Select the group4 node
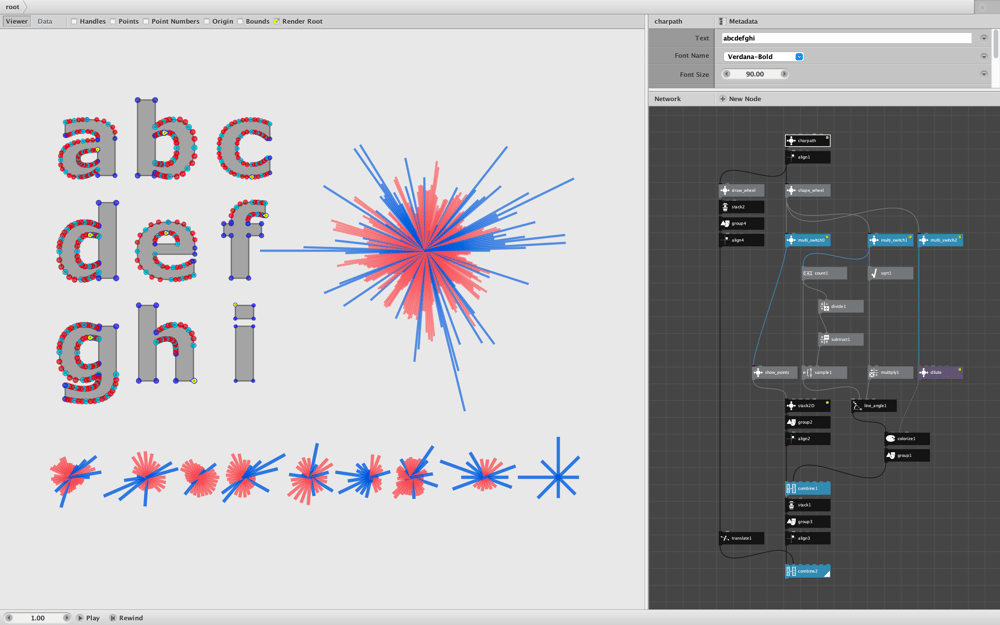Image resolution: width=1000 pixels, height=625 pixels. click(x=741, y=223)
